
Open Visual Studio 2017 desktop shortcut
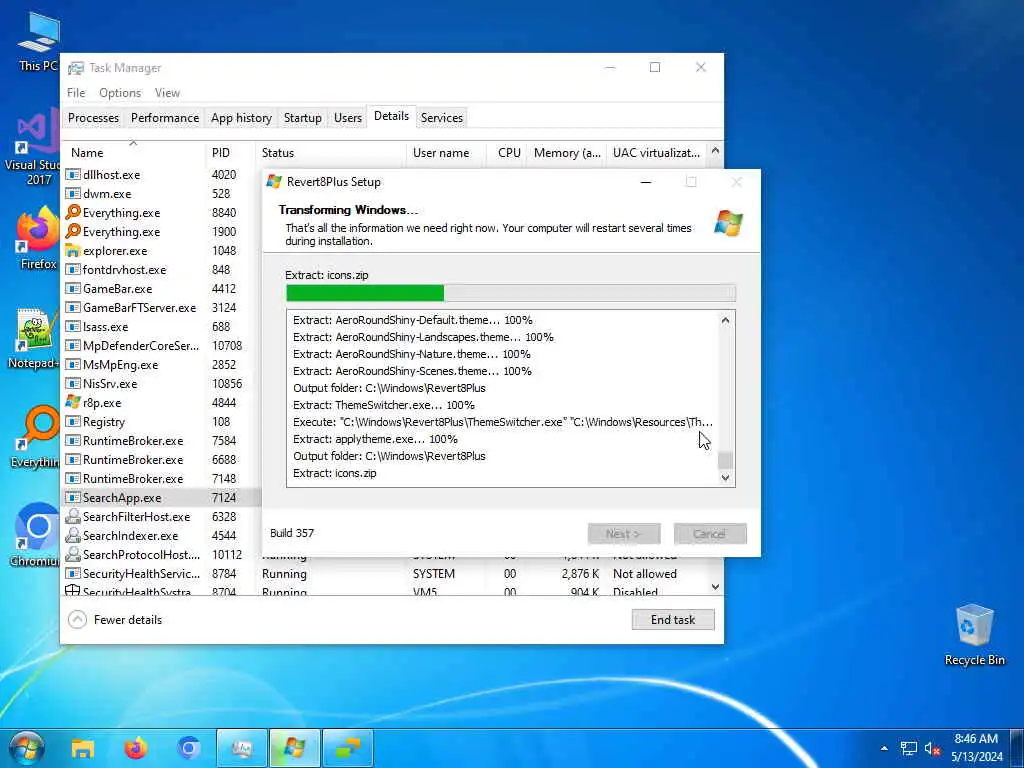(x=35, y=148)
